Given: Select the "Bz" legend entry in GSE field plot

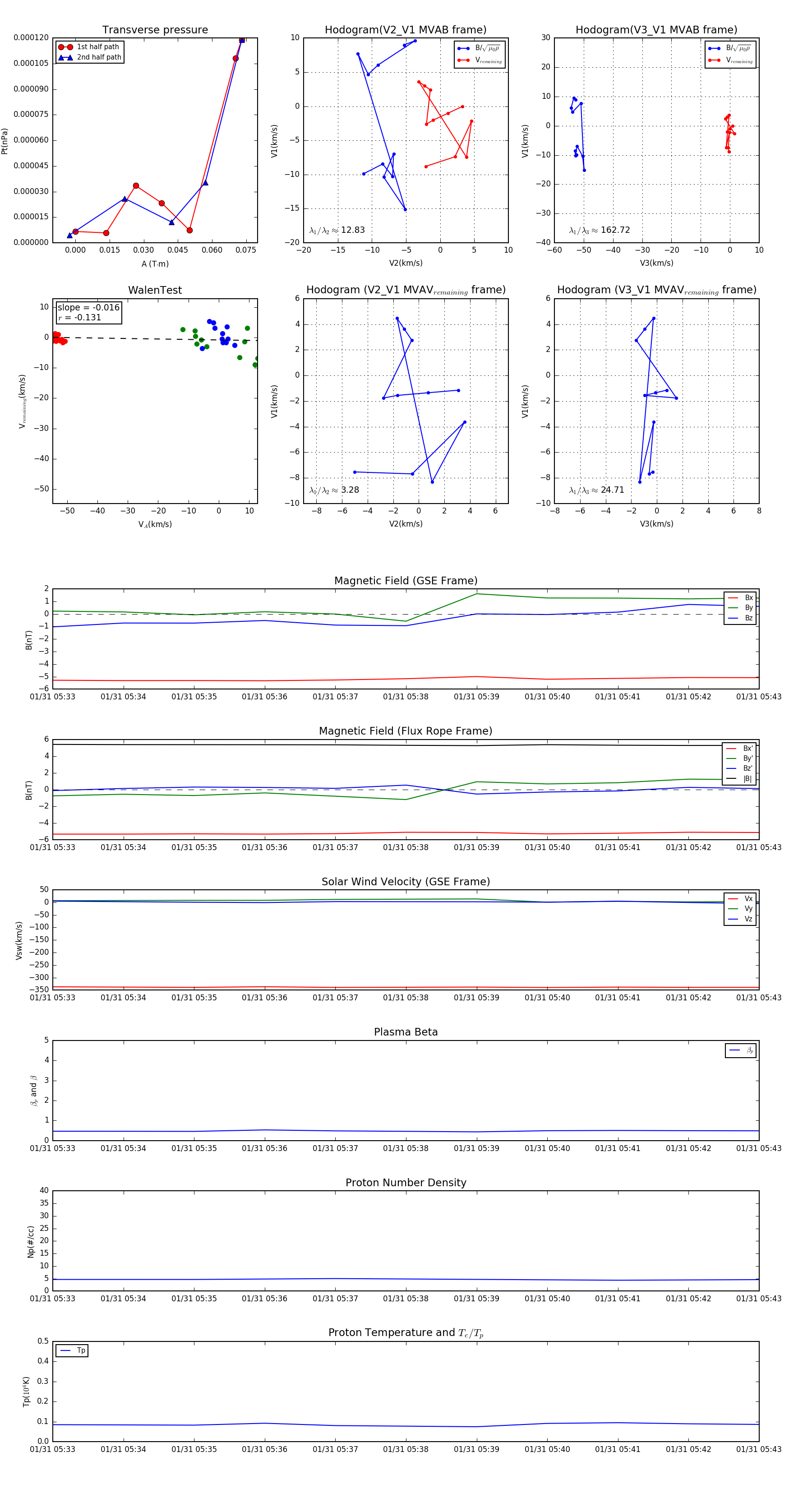Looking at the screenshot, I should tap(740, 618).
